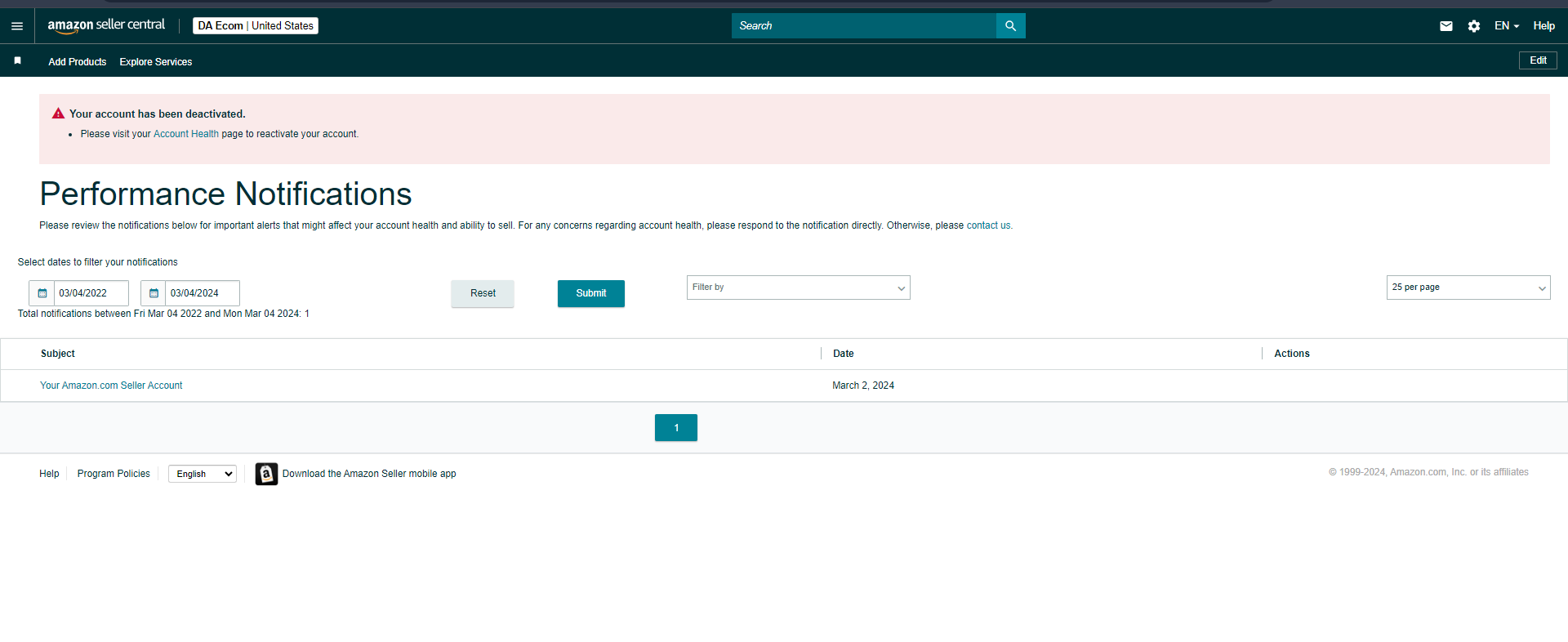The image size is (1568, 642).
Task: Open Your Amazon.com Seller Account notification
Action: (x=111, y=386)
